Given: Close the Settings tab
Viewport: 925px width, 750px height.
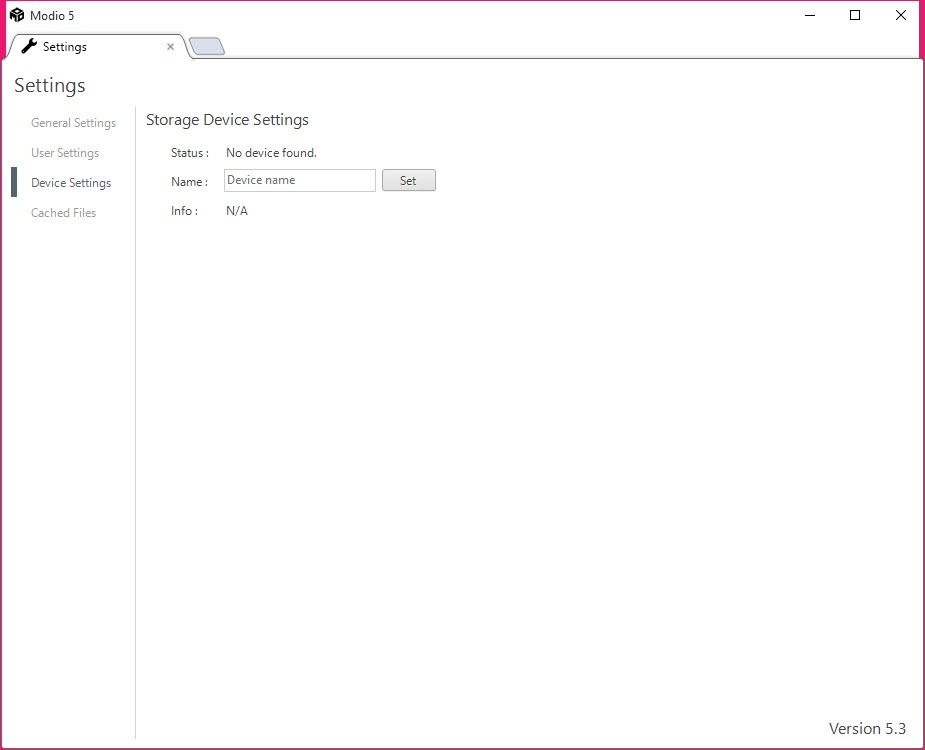Looking at the screenshot, I should click(170, 47).
